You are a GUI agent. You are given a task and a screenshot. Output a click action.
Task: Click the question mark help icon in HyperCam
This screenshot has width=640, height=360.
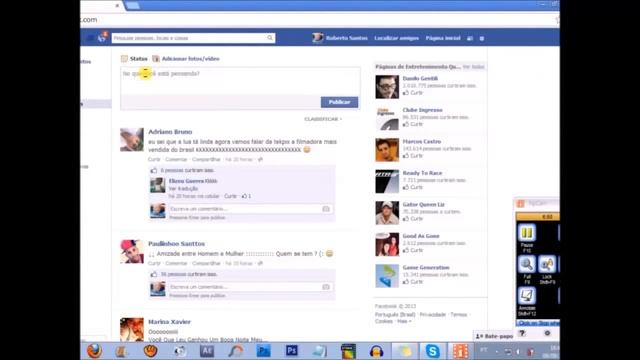pos(522,333)
